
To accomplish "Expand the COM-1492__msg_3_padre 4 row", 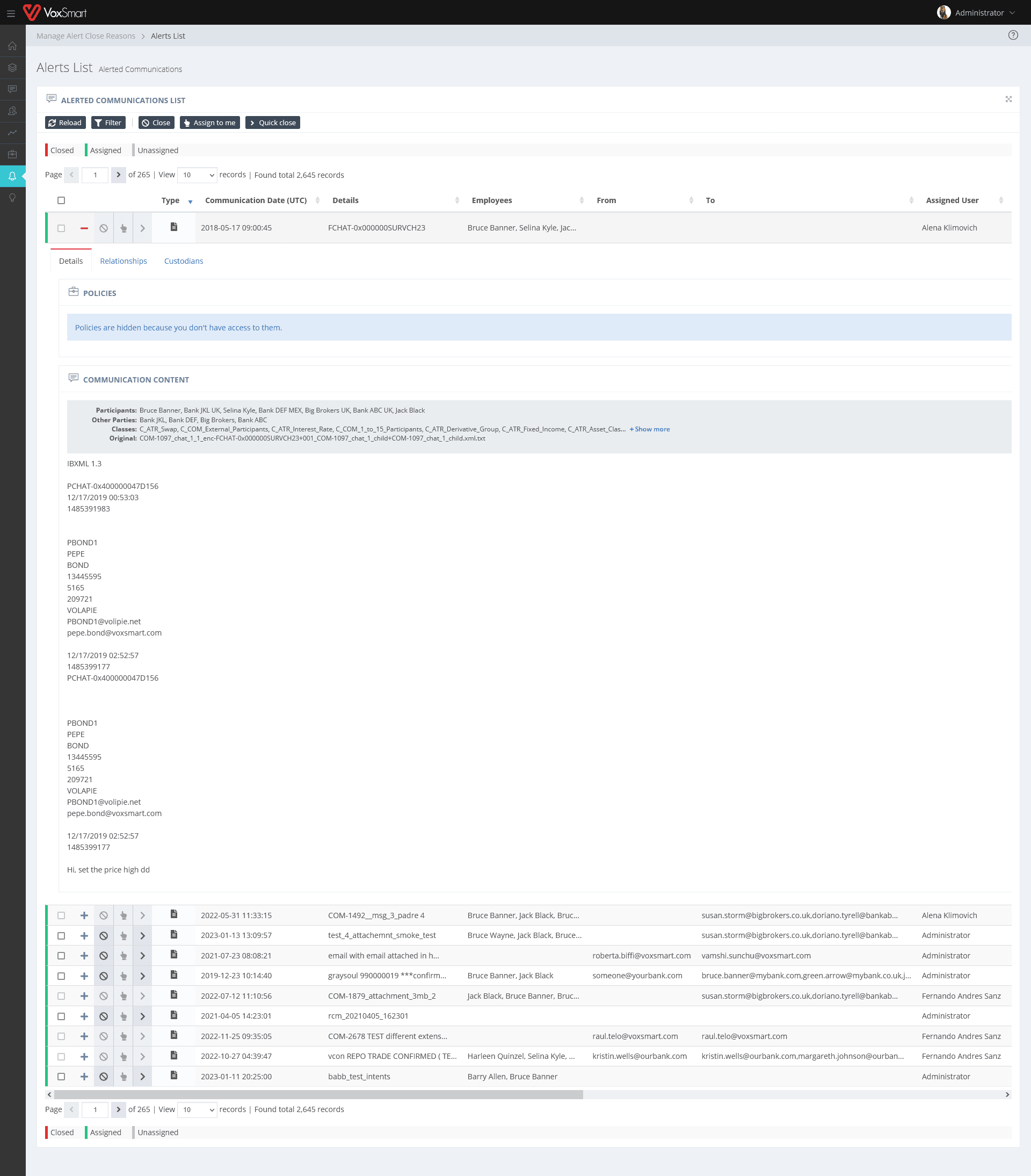I will [x=84, y=915].
